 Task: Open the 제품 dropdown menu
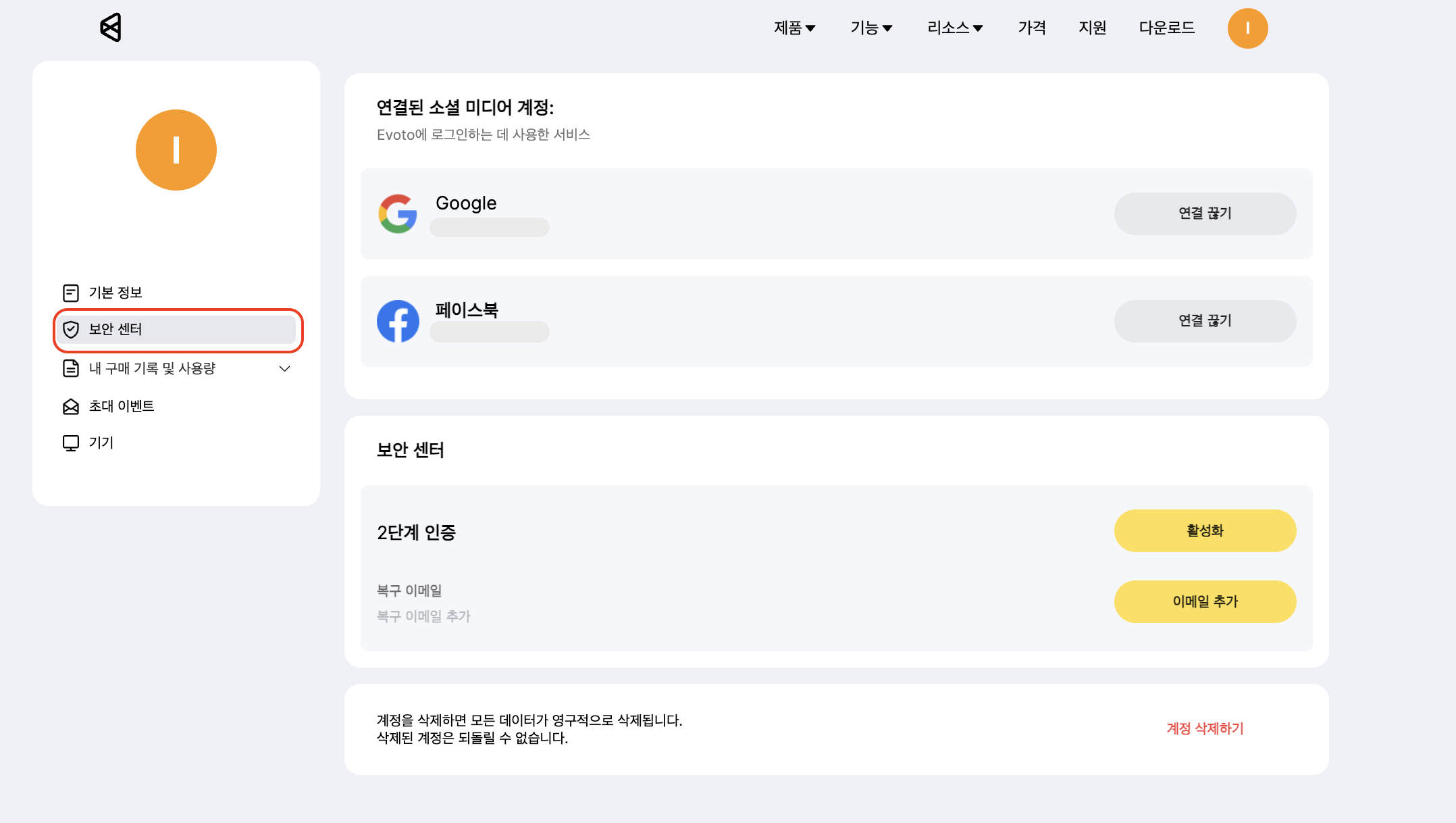794,28
